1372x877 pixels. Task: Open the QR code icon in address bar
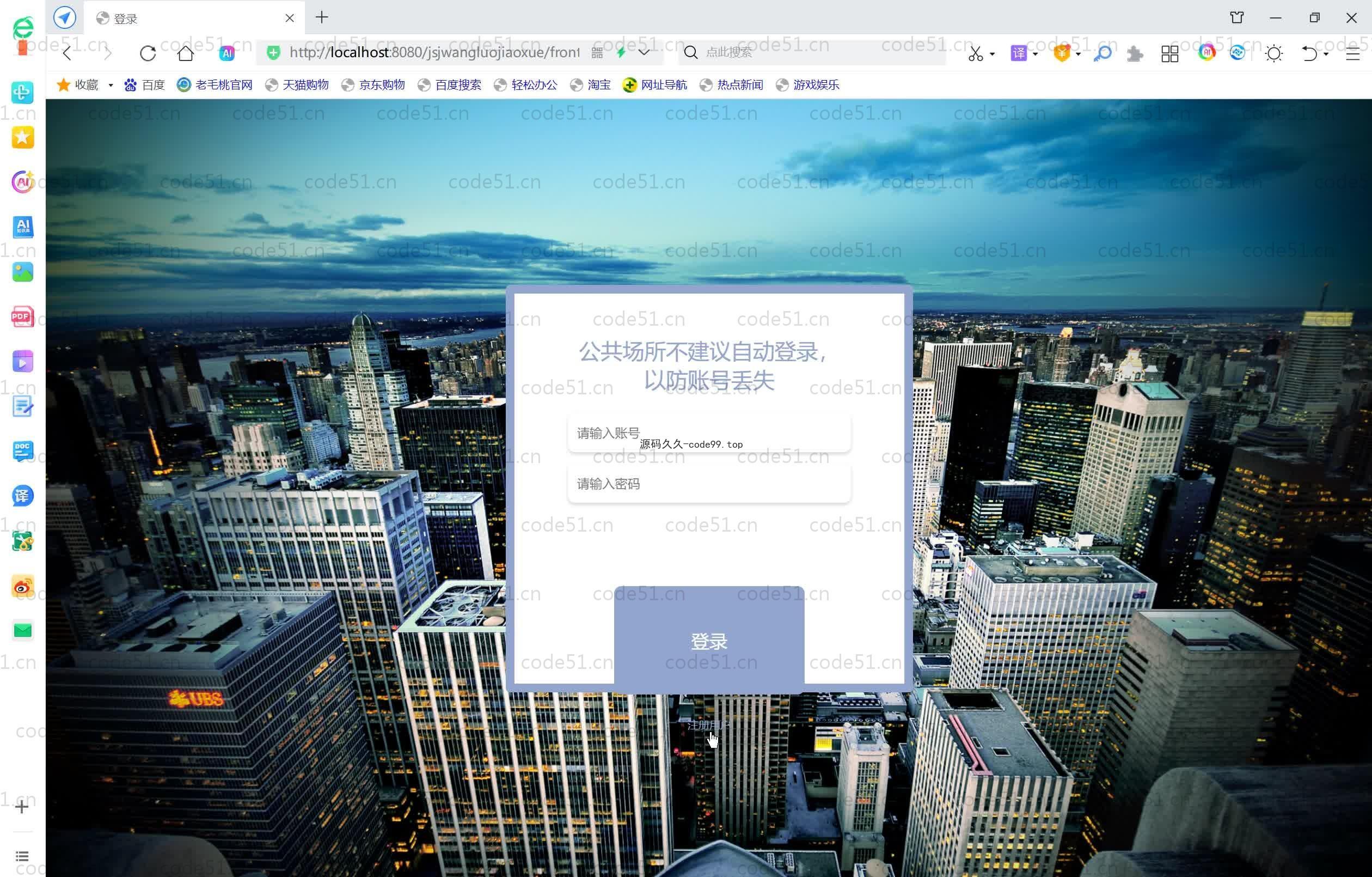[x=597, y=53]
